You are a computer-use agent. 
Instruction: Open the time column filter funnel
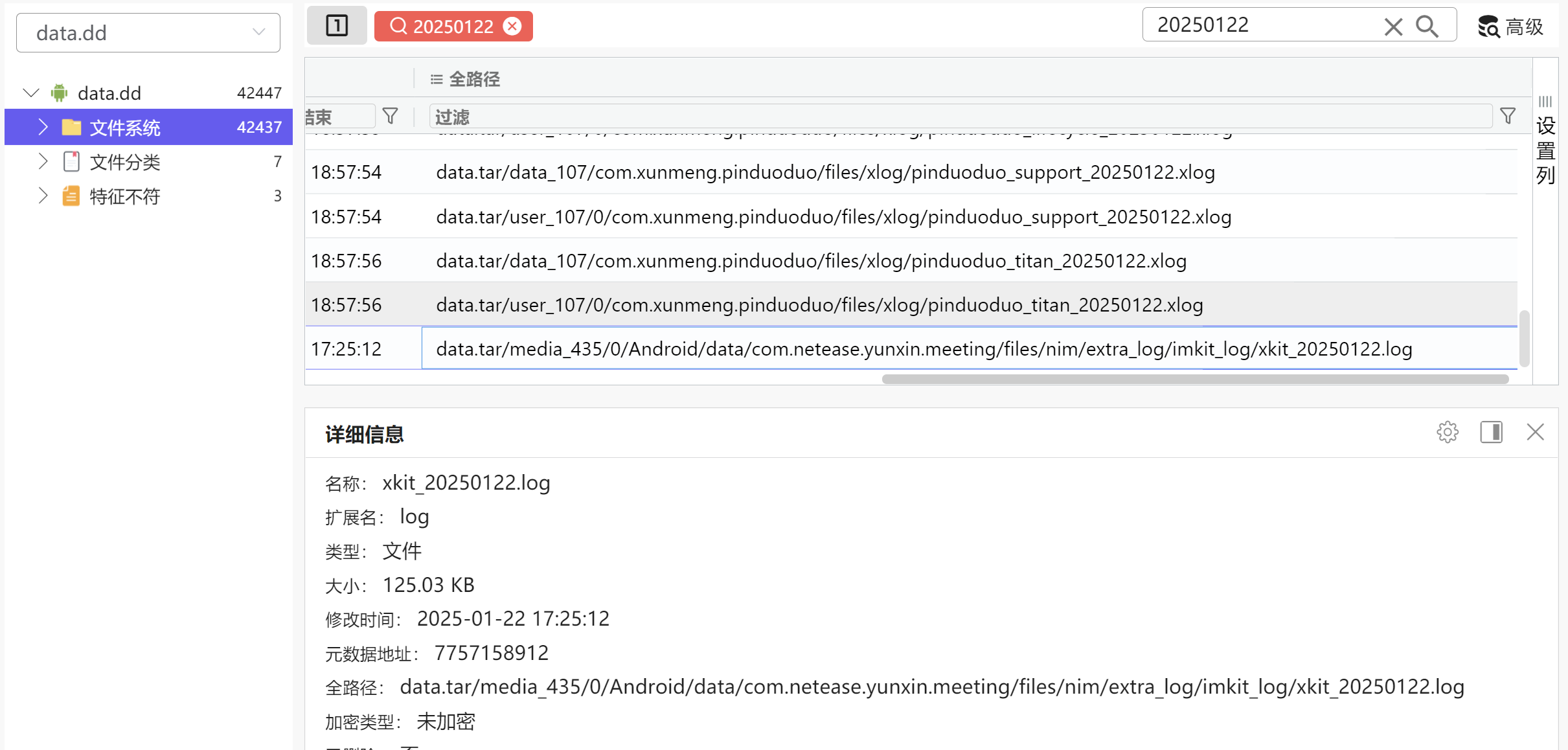(390, 116)
